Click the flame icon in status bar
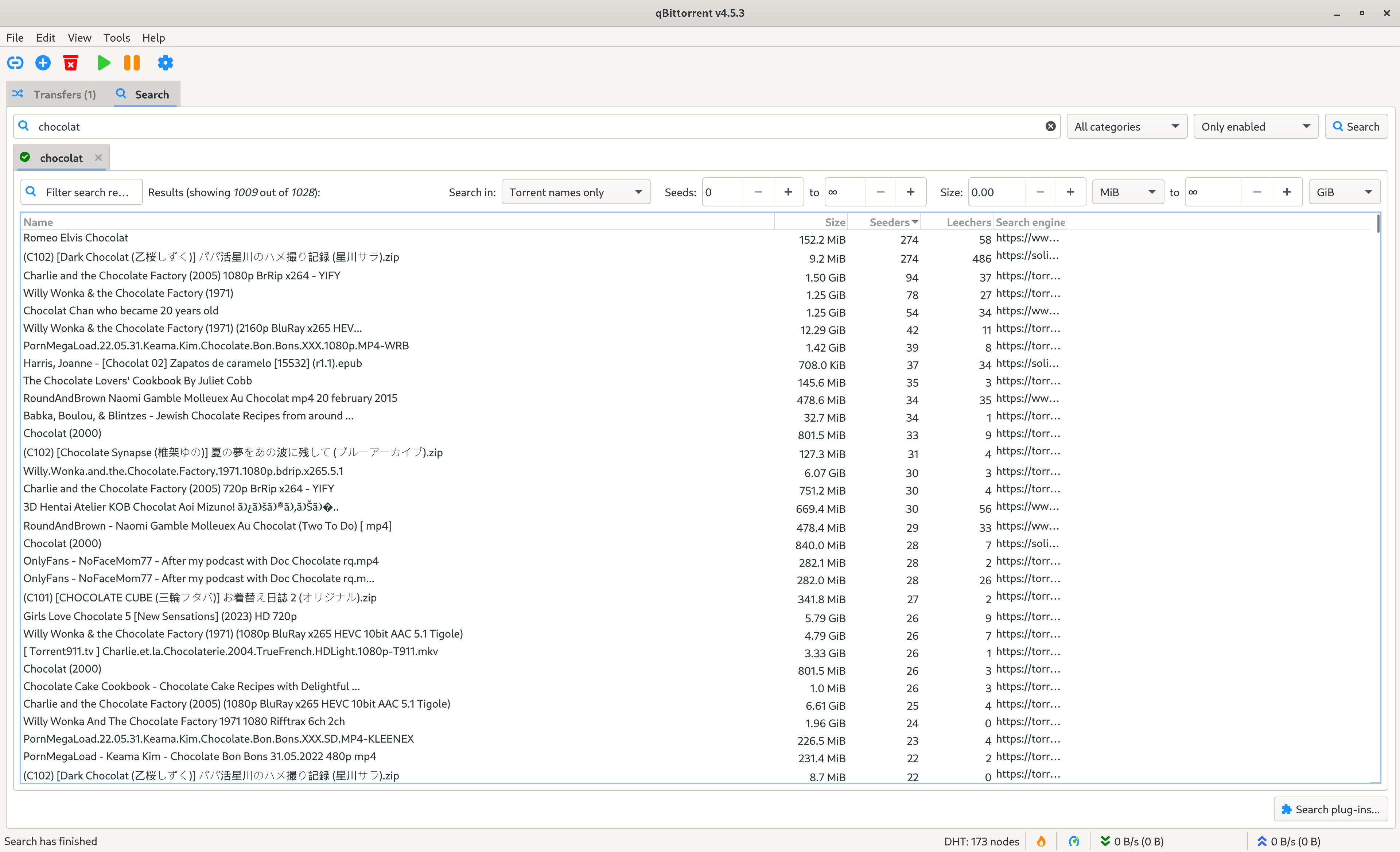 tap(1041, 841)
